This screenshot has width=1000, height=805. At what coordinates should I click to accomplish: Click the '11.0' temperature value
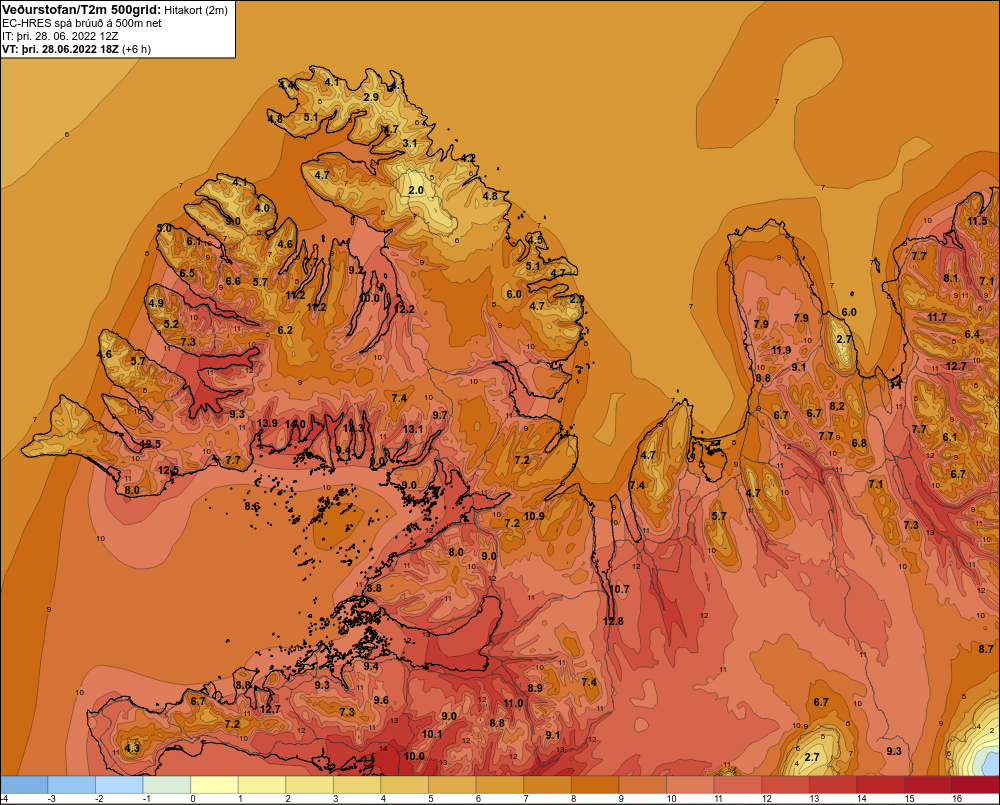(x=513, y=703)
